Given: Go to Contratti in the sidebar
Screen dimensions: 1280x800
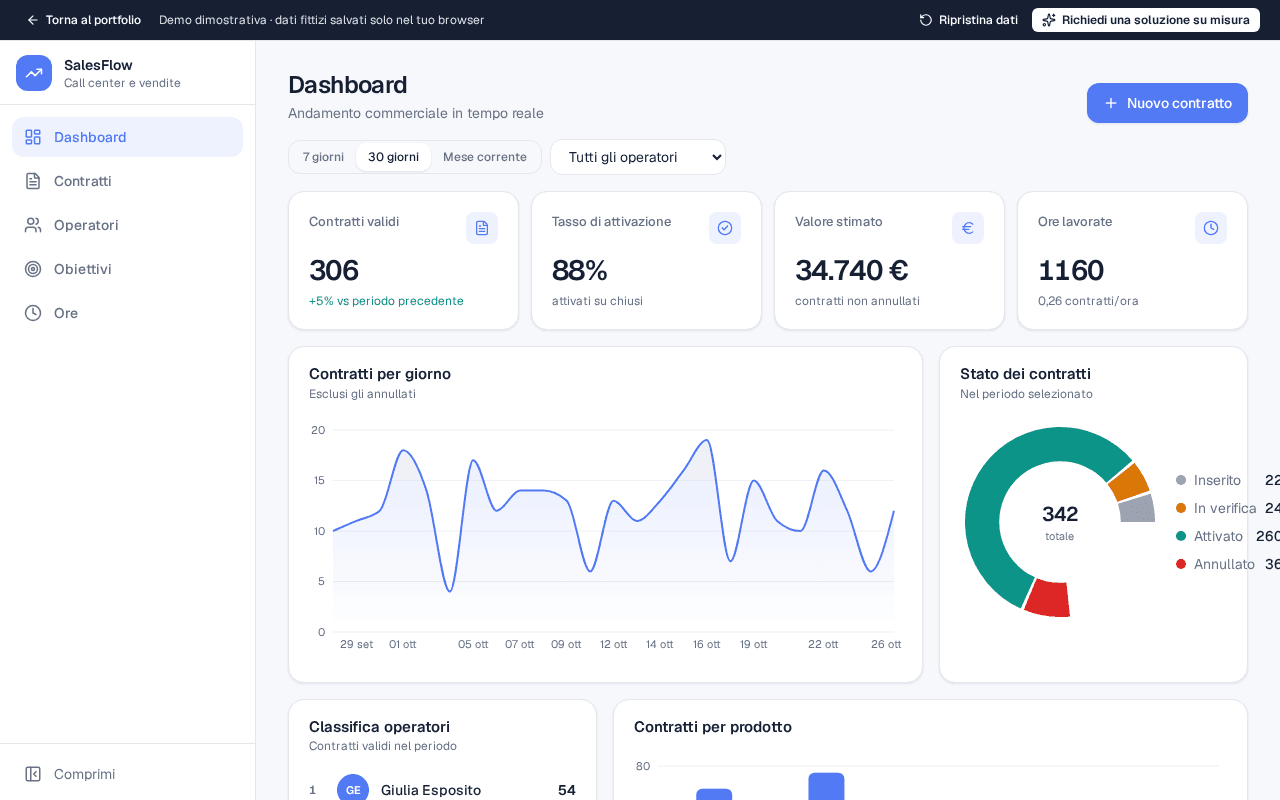Looking at the screenshot, I should (127, 181).
